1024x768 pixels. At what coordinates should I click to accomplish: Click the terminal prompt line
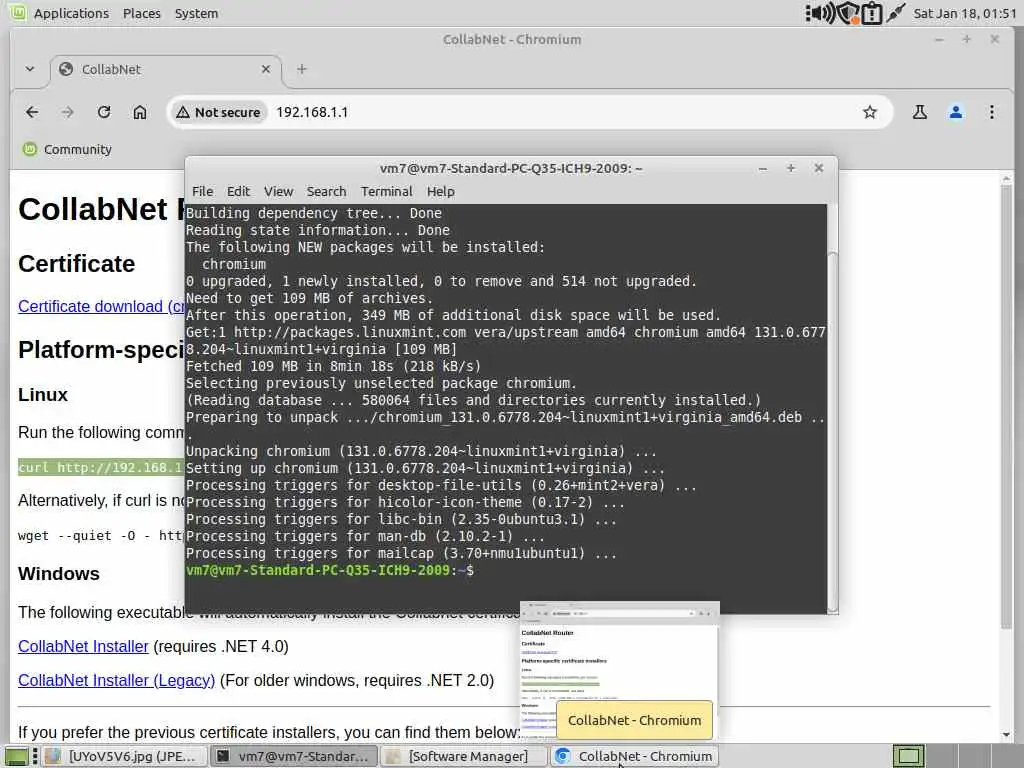[x=330, y=570]
